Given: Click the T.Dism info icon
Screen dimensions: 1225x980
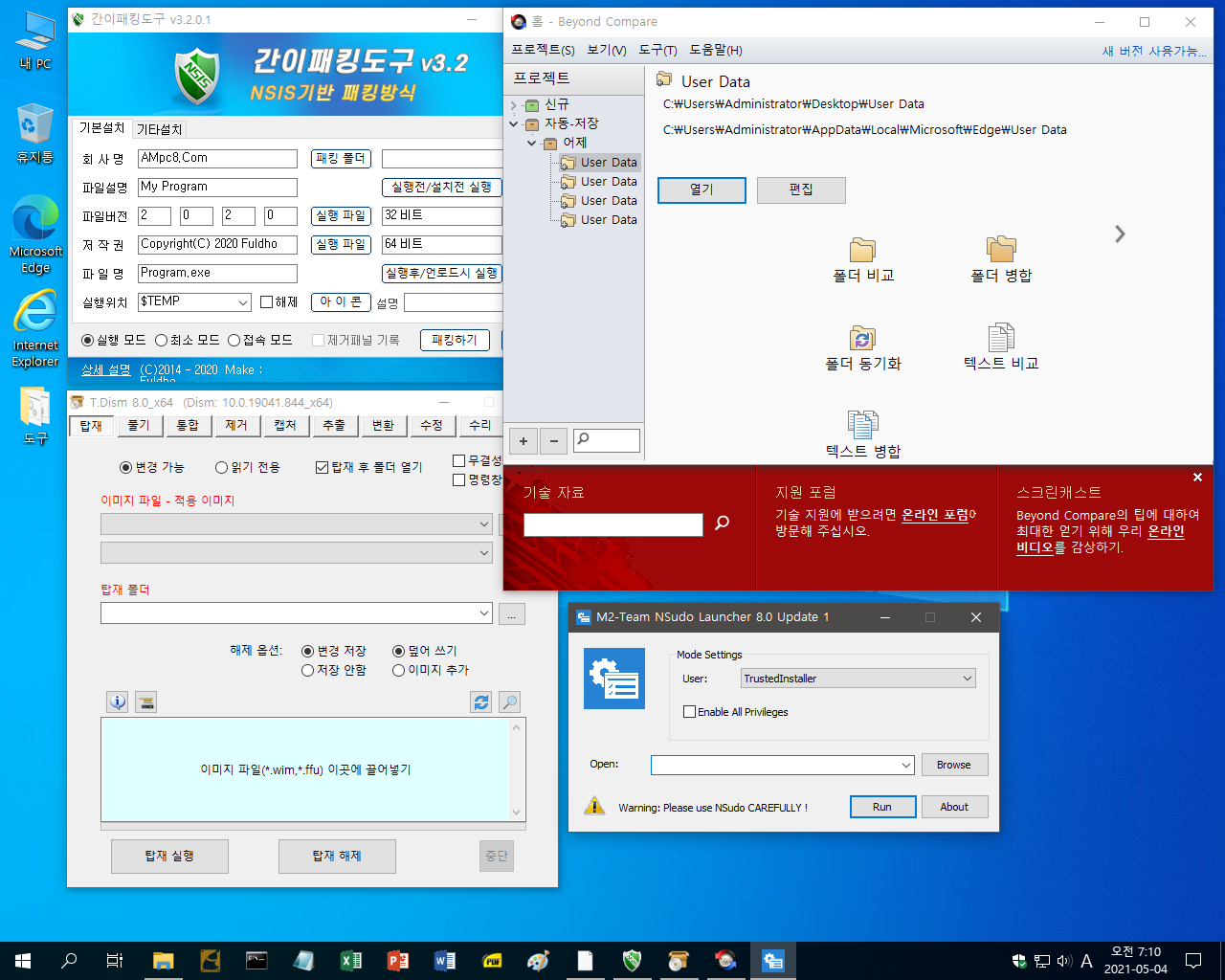Looking at the screenshot, I should point(117,702).
